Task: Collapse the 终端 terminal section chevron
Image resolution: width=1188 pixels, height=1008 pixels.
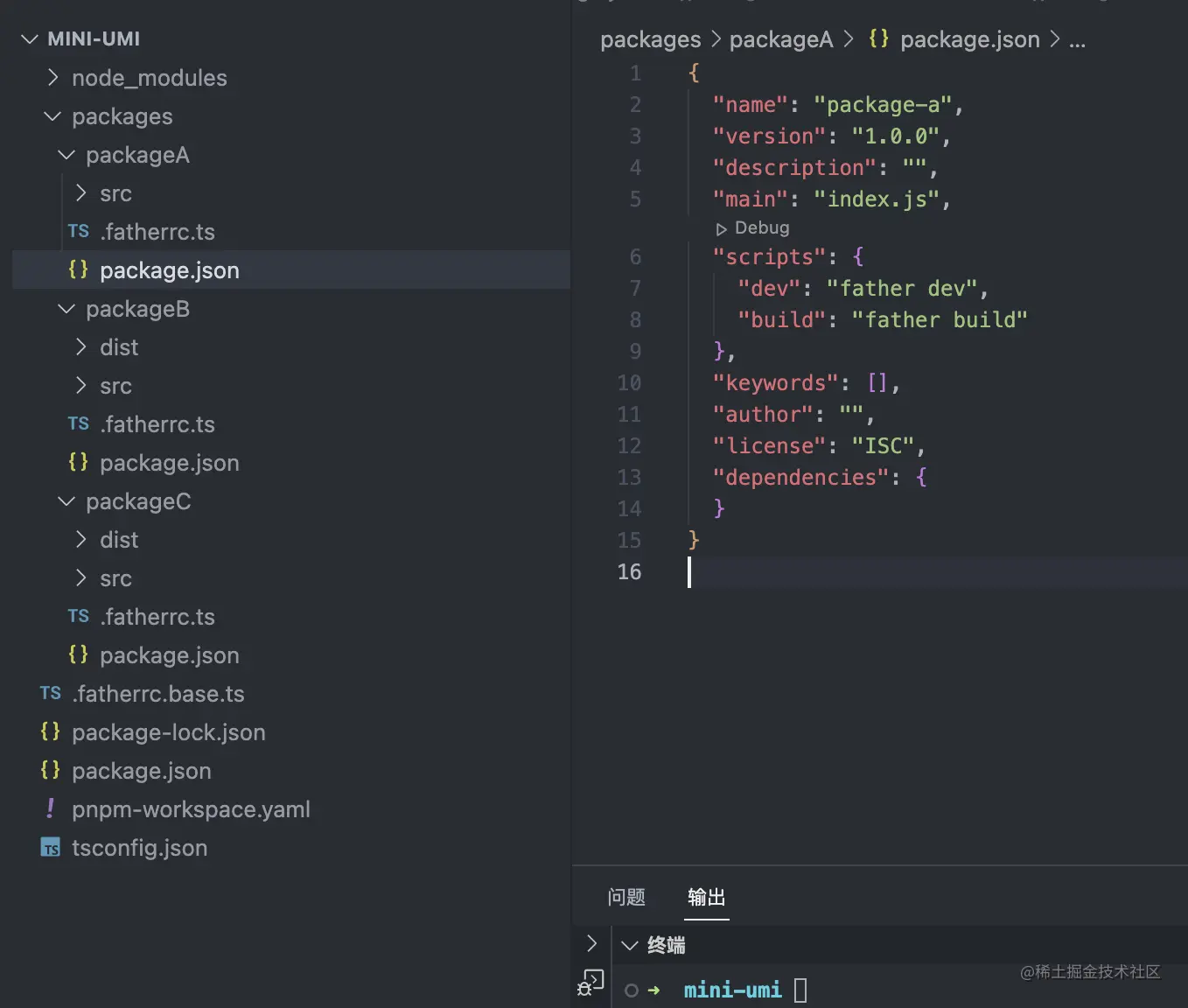Action: (629, 946)
